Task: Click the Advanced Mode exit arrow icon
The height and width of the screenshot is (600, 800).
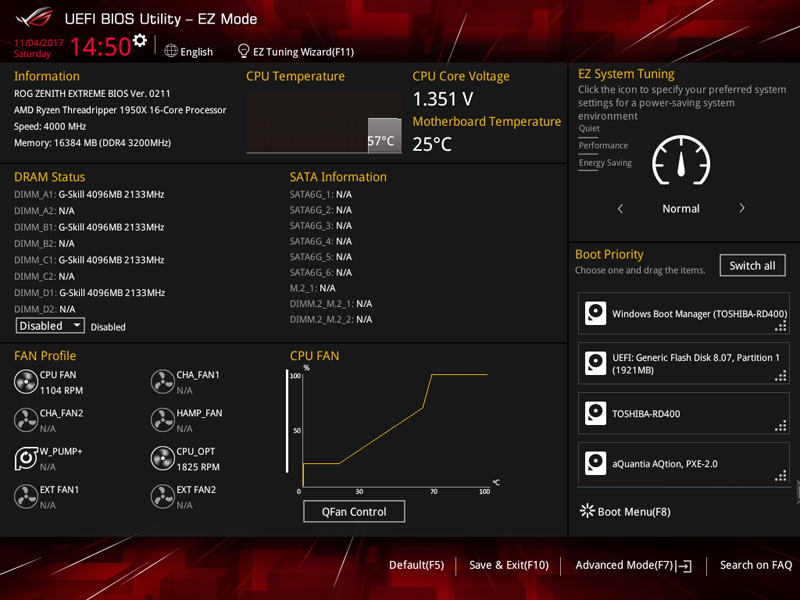Action: tap(684, 565)
